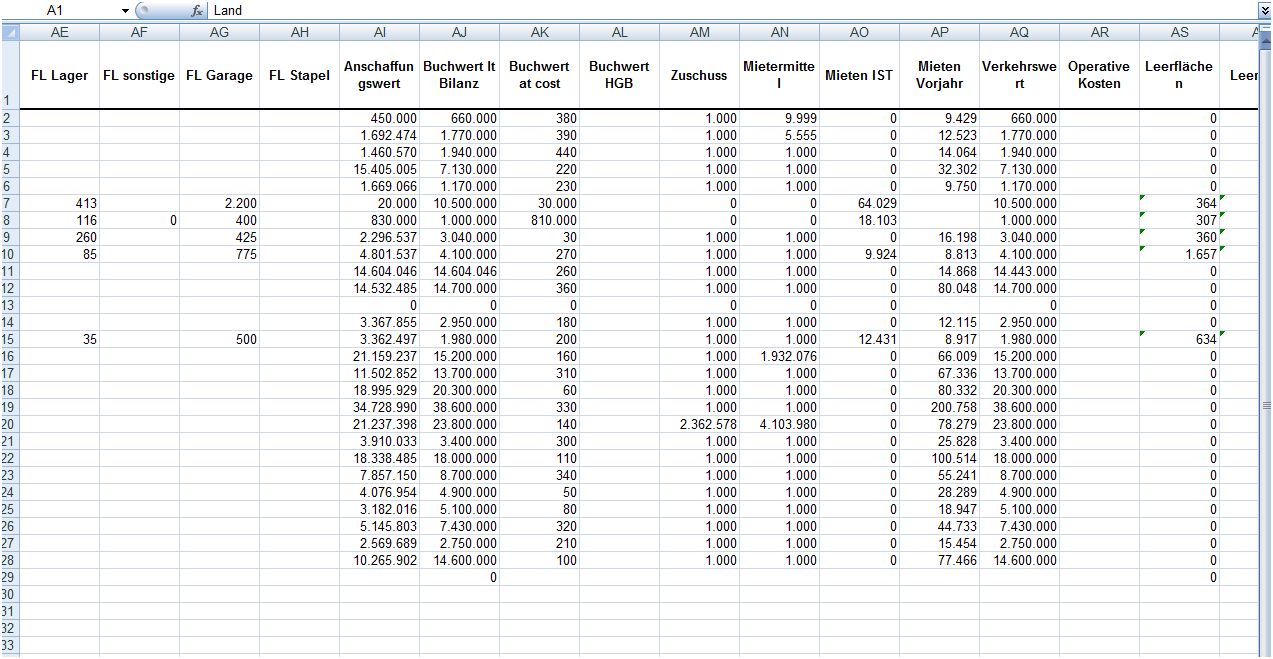Click the cell with value 15.405.005

point(379,169)
